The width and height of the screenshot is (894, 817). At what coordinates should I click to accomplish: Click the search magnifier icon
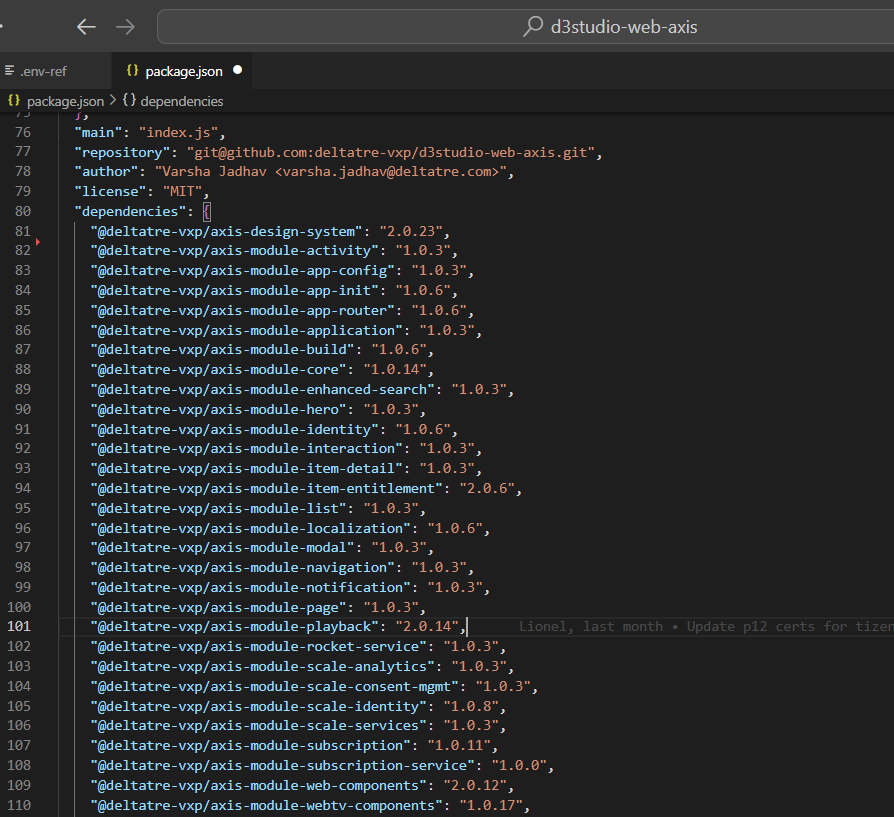[533, 26]
